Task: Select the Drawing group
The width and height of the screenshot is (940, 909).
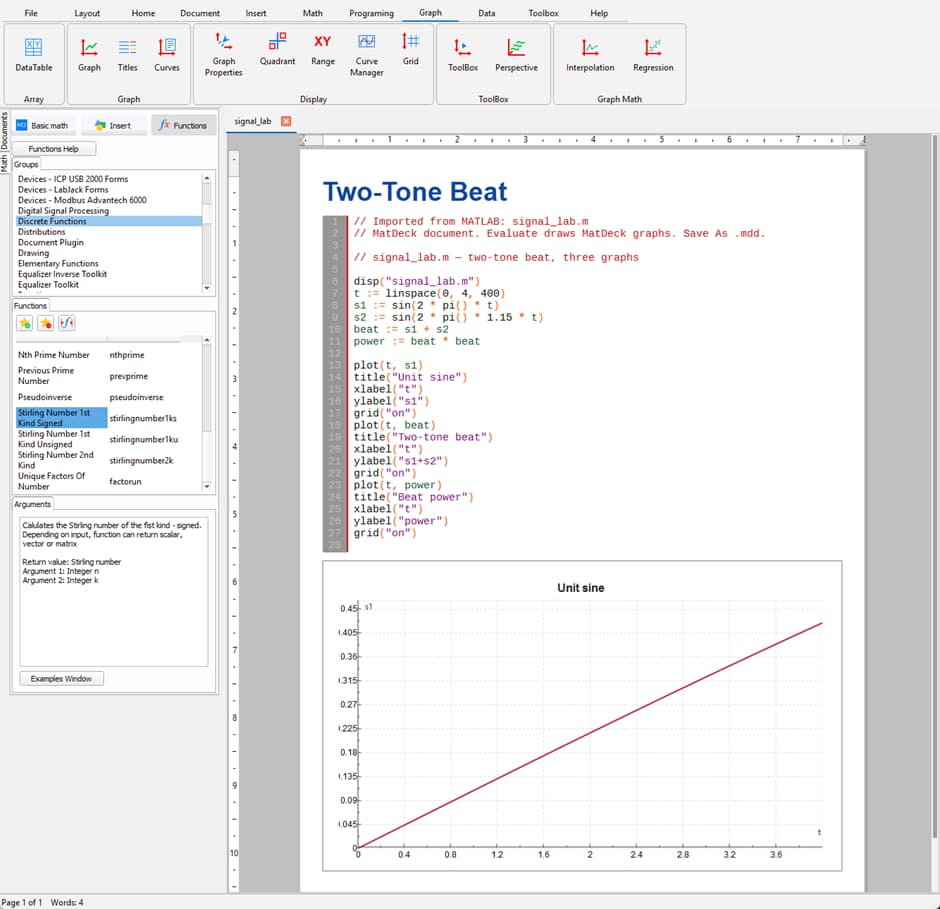Action: (x=109, y=252)
